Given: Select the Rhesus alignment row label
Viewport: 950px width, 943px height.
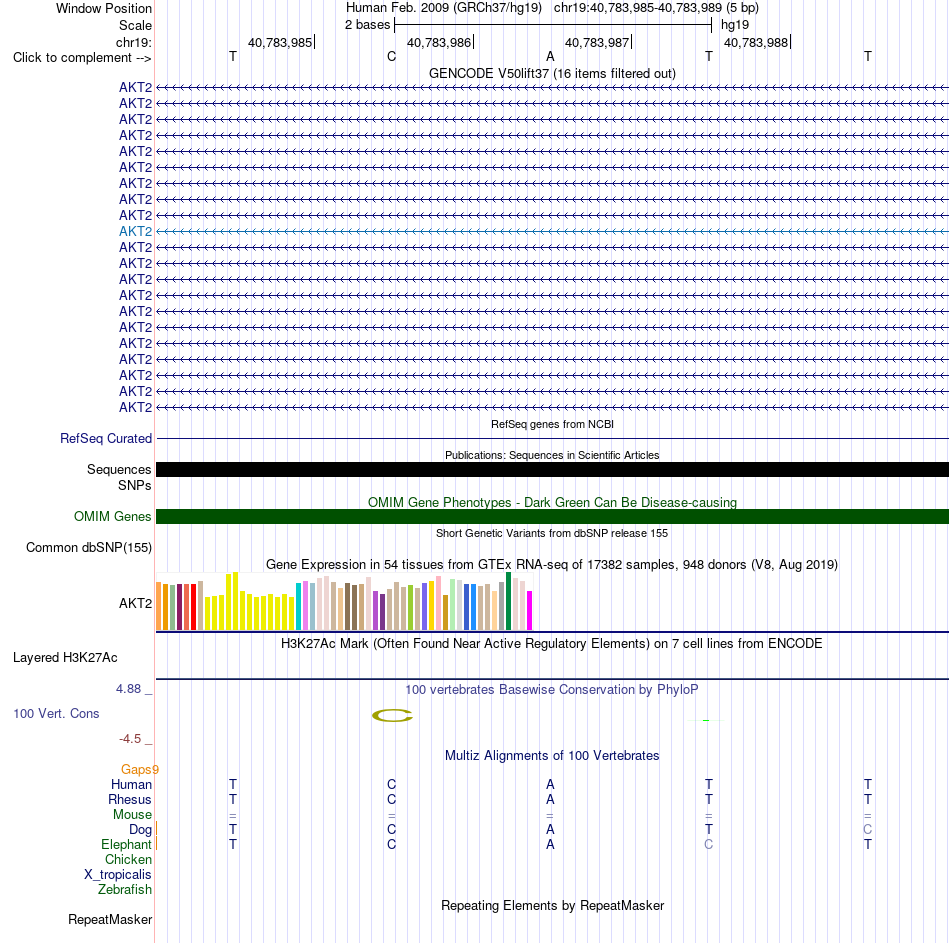Looking at the screenshot, I should click(x=130, y=799).
